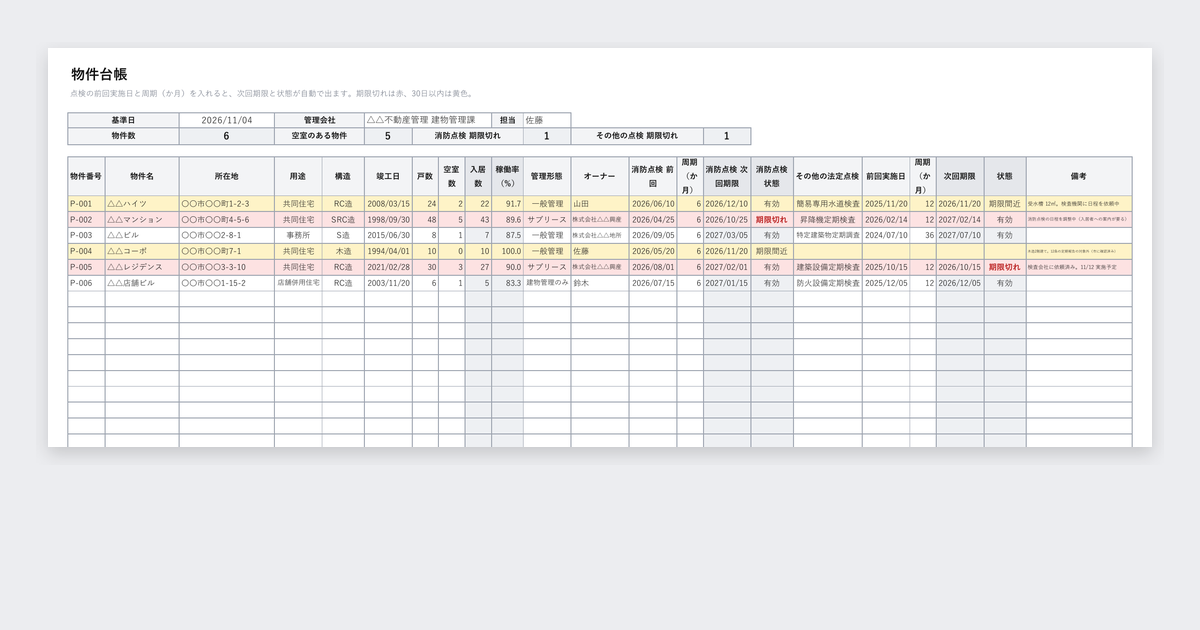Select address 〇〇市〇〇2-8-1
The height and width of the screenshot is (630, 1200).
(x=227, y=235)
